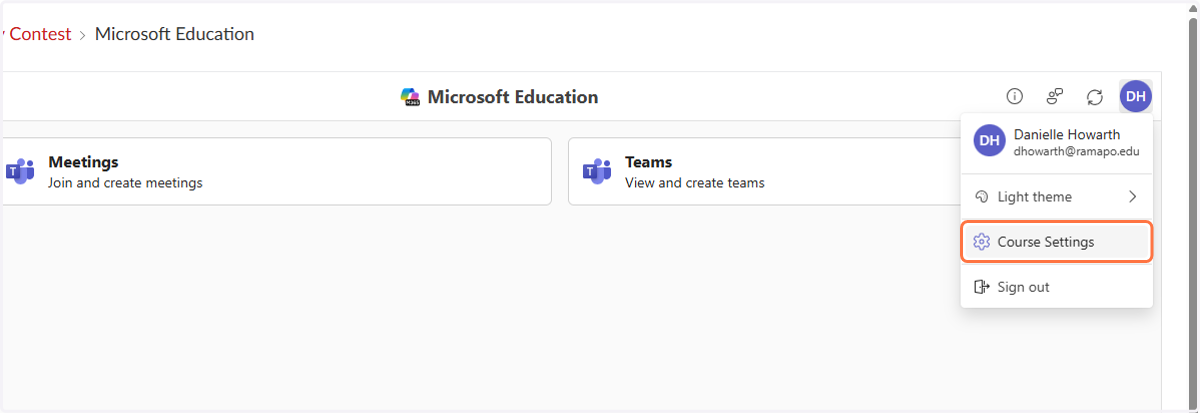Screen dimensions: 1200x413
Task: Click the gear icon for Course Settings
Action: 981,242
